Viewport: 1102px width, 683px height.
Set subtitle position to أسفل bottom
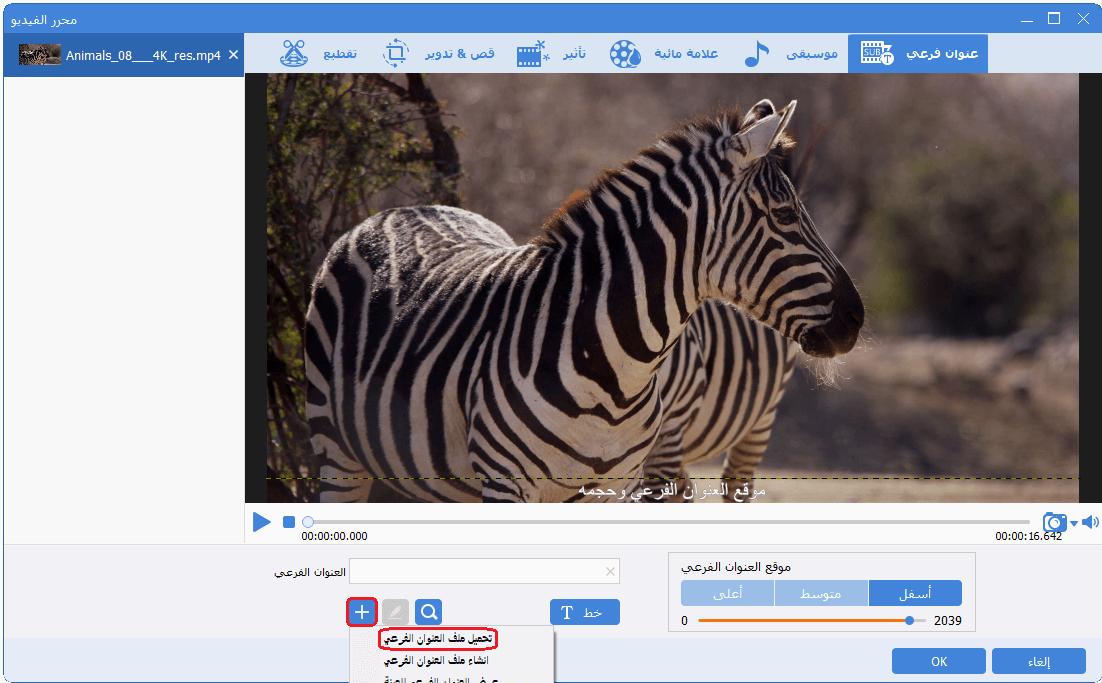(x=915, y=593)
